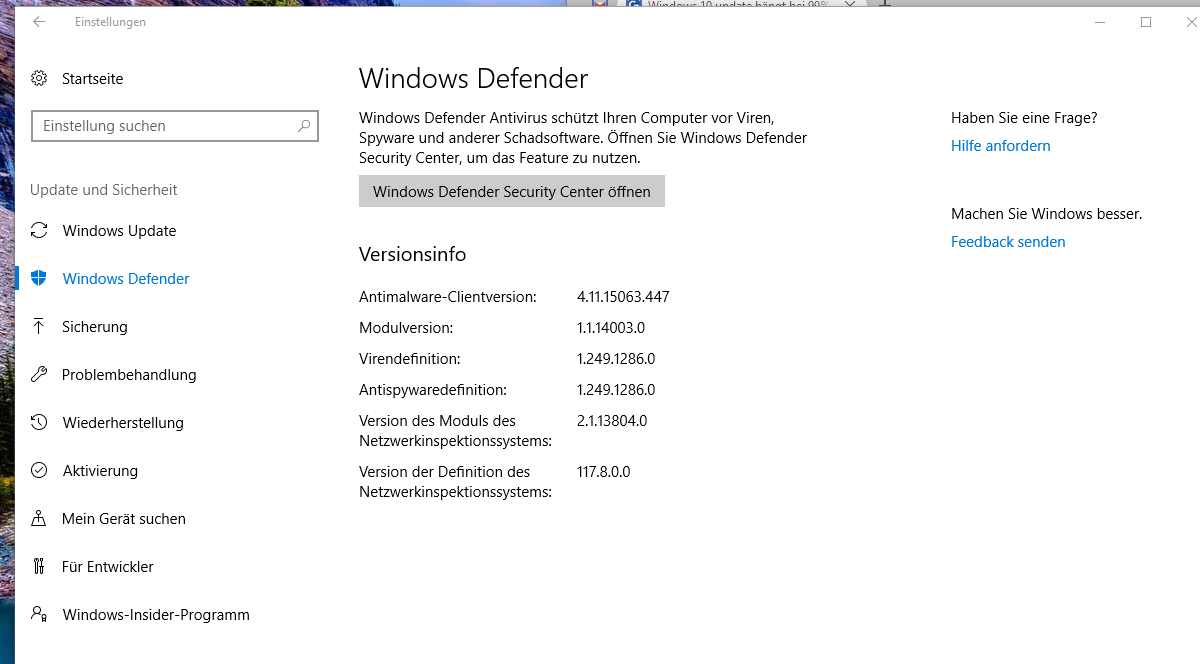Click the Problembehandlung wrench icon
Screen dimensions: 1200x664
(x=39, y=375)
